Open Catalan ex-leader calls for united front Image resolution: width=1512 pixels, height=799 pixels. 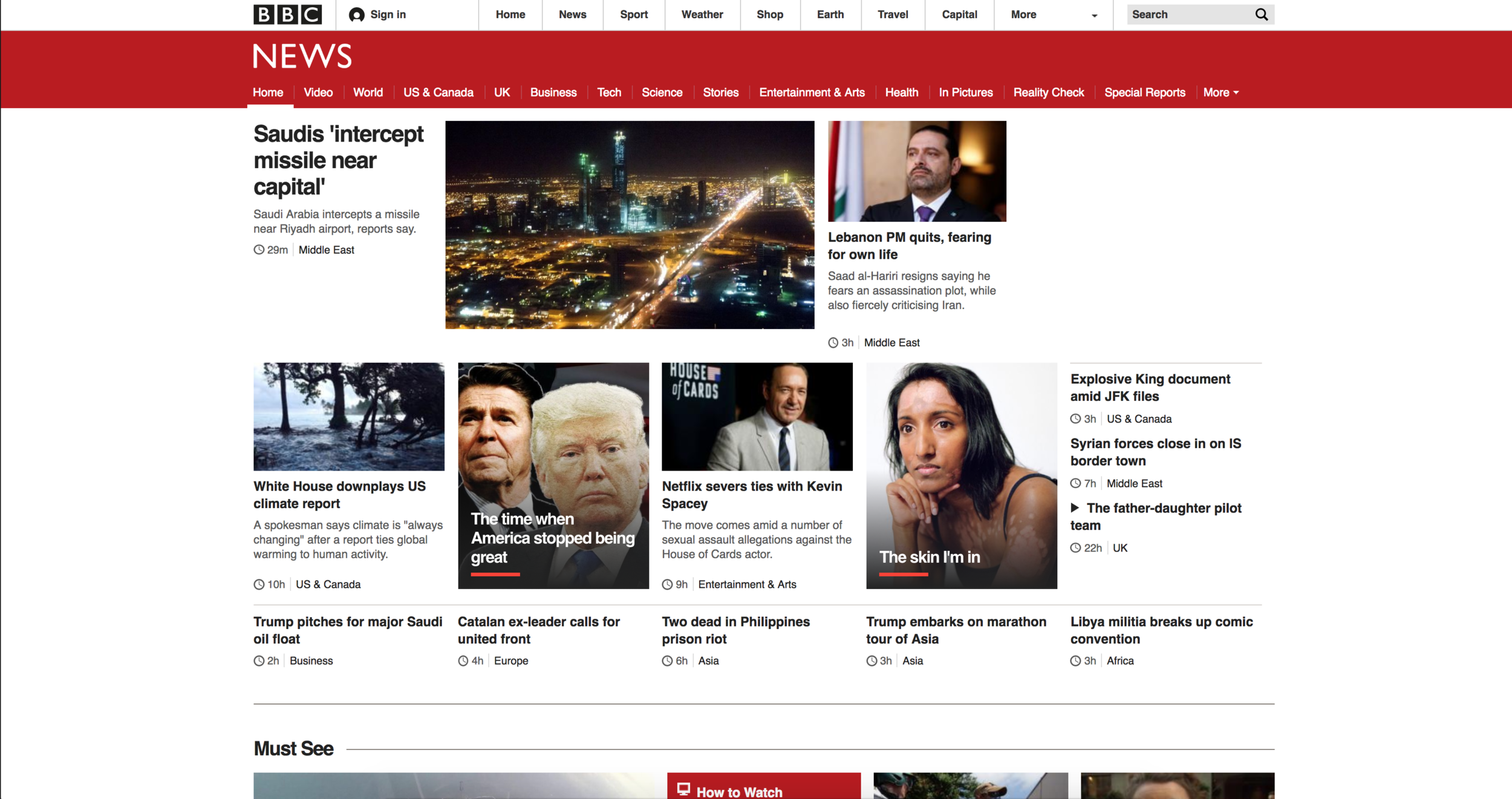coord(539,630)
